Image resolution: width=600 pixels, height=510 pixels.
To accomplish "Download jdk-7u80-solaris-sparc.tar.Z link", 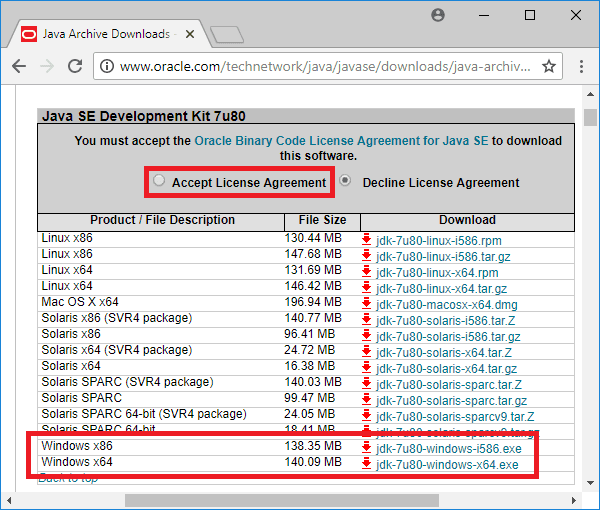I will point(449,385).
